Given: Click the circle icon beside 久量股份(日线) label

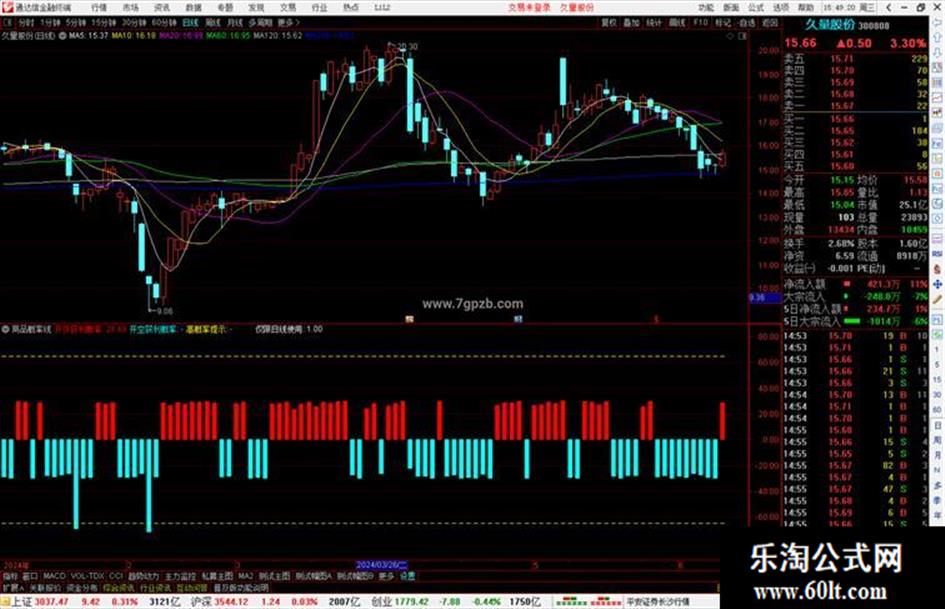Looking at the screenshot, I should pyautogui.click(x=62, y=36).
